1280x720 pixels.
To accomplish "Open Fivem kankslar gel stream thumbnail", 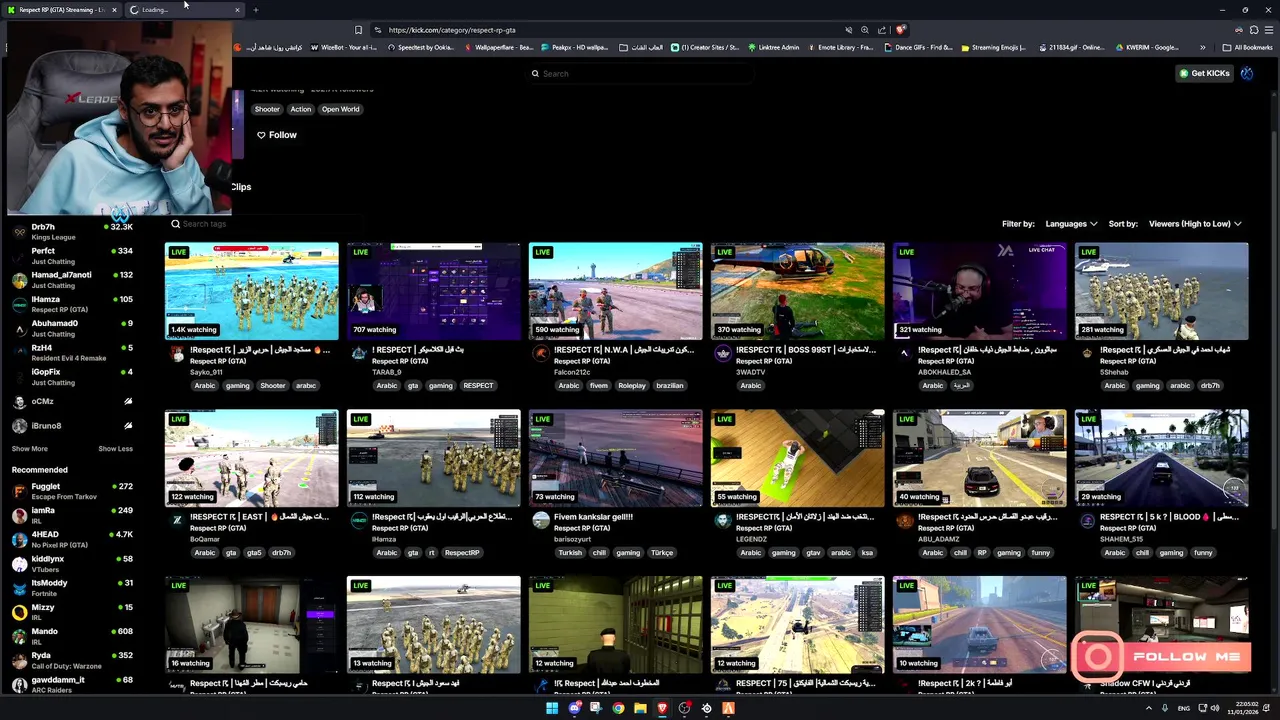I will tap(615, 458).
